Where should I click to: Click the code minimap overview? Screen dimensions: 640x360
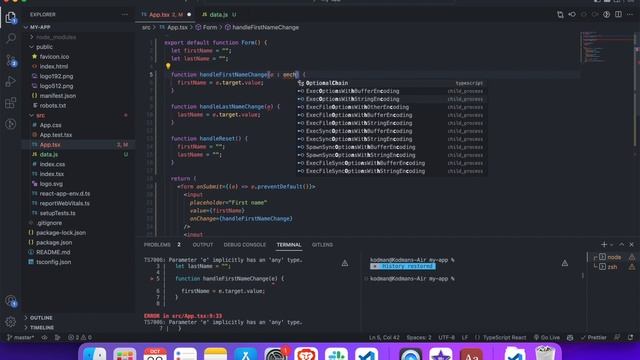point(607,48)
